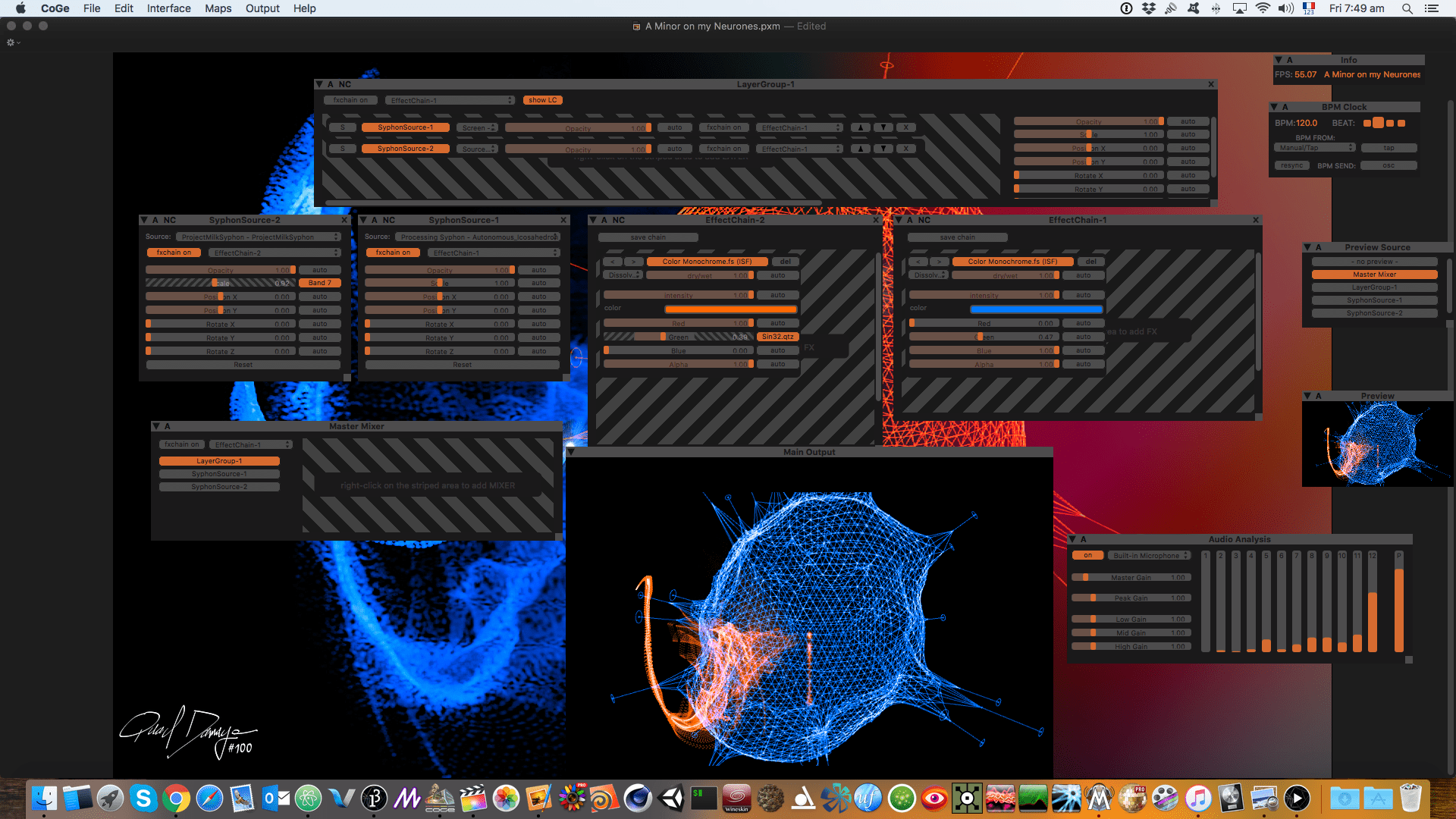Open the Interface menu
The image size is (1456, 819).
tap(168, 8)
